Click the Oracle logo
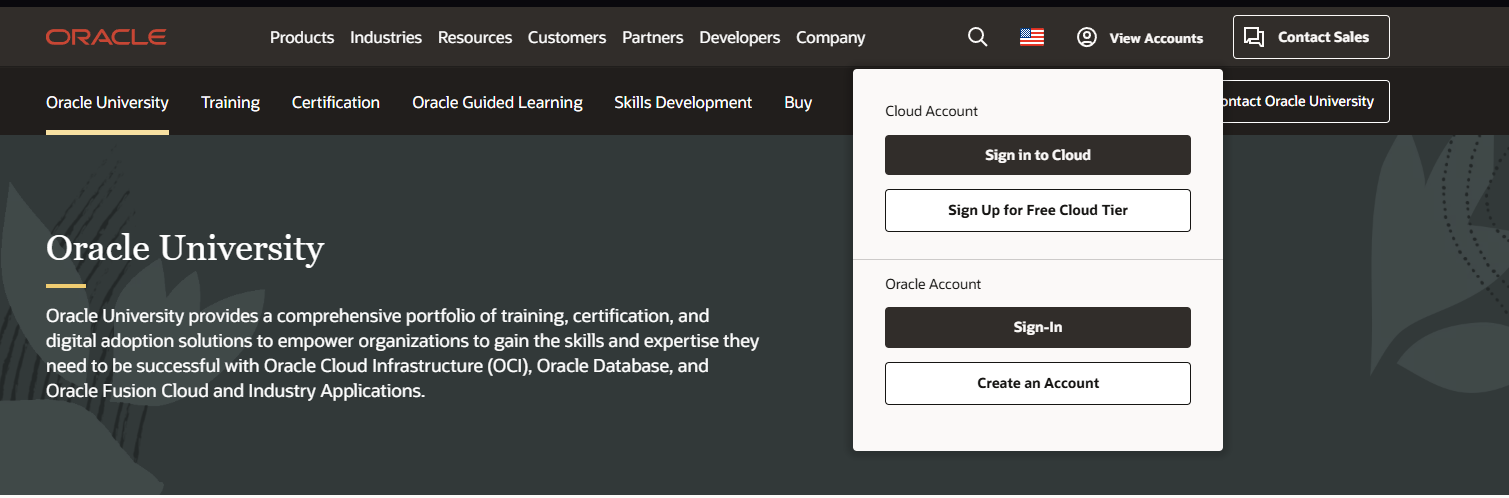 pyautogui.click(x=106, y=37)
